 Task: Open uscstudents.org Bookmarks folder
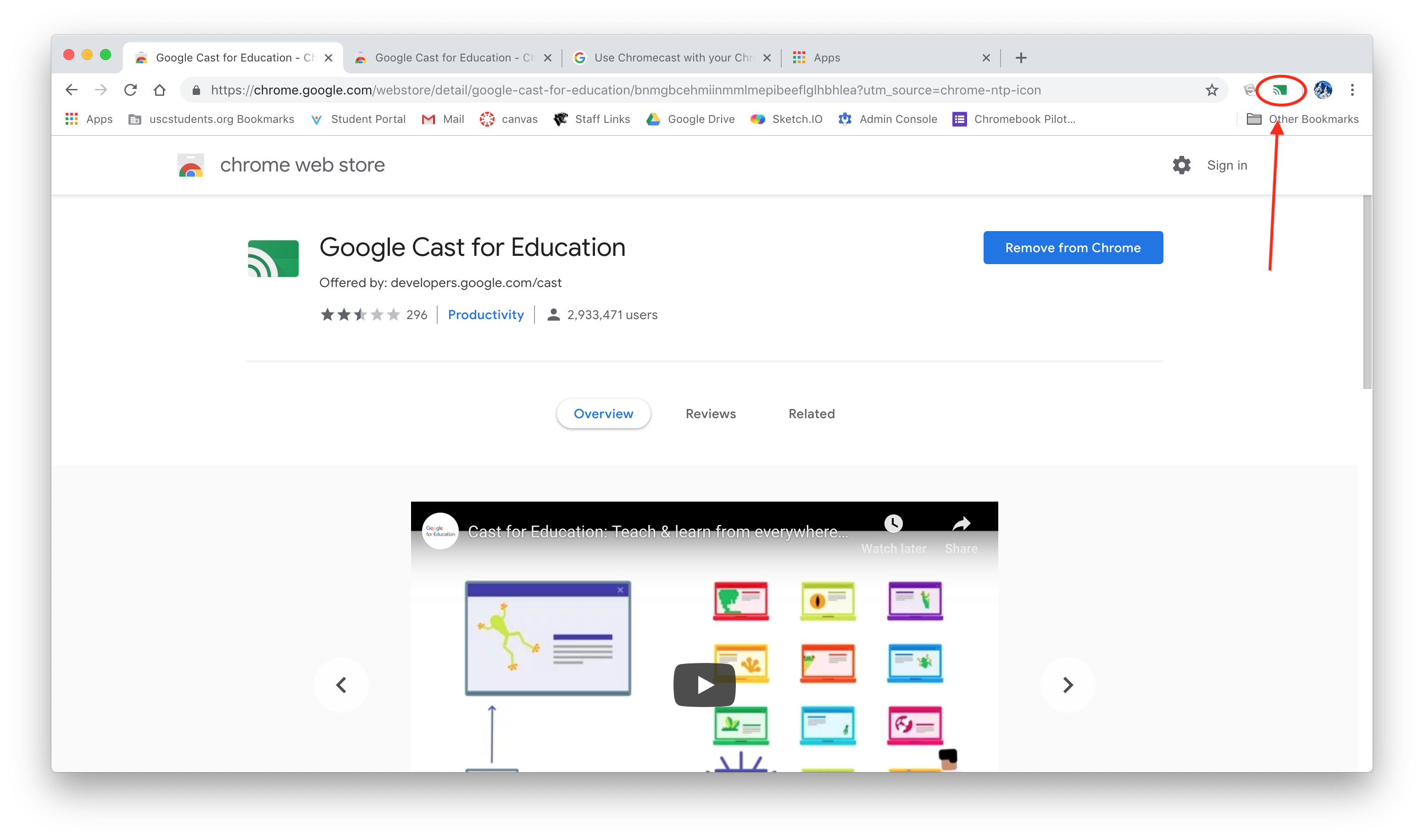(212, 119)
